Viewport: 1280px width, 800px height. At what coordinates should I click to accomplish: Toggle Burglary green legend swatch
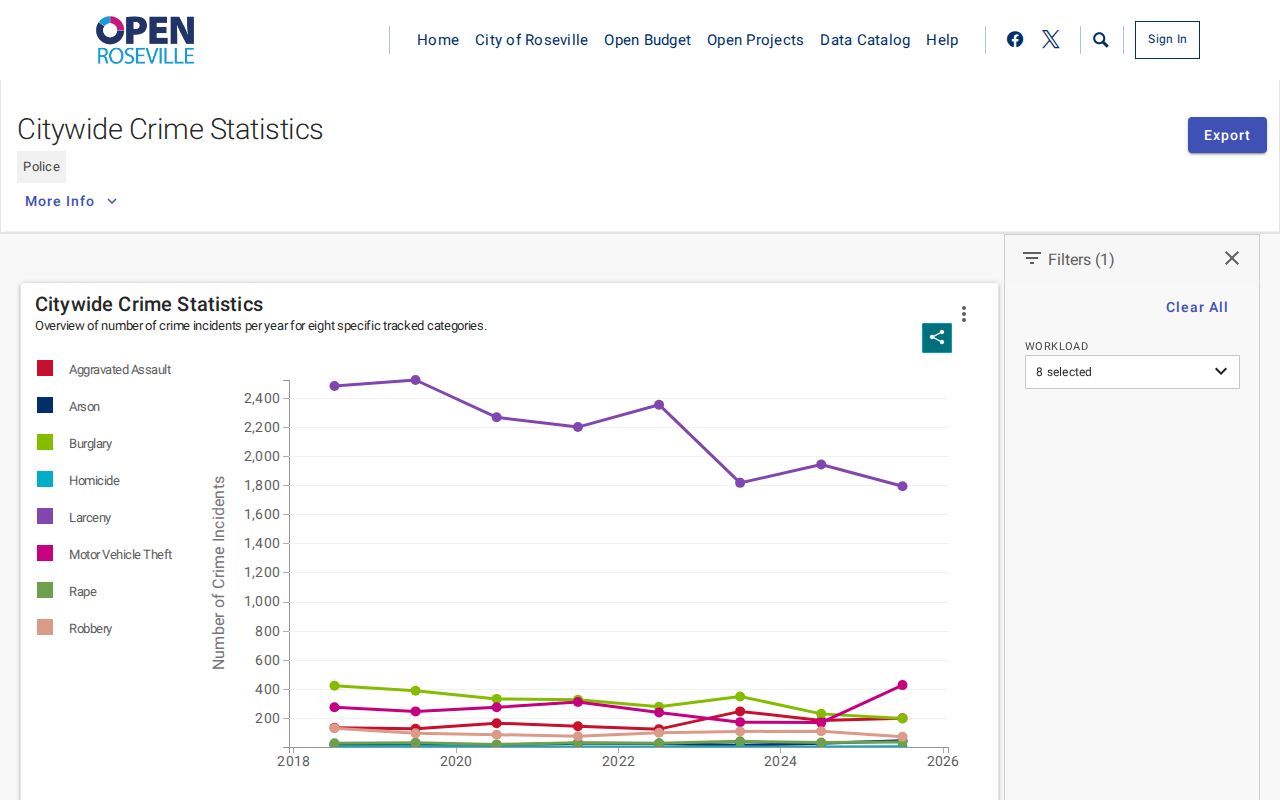pyautogui.click(x=45, y=443)
